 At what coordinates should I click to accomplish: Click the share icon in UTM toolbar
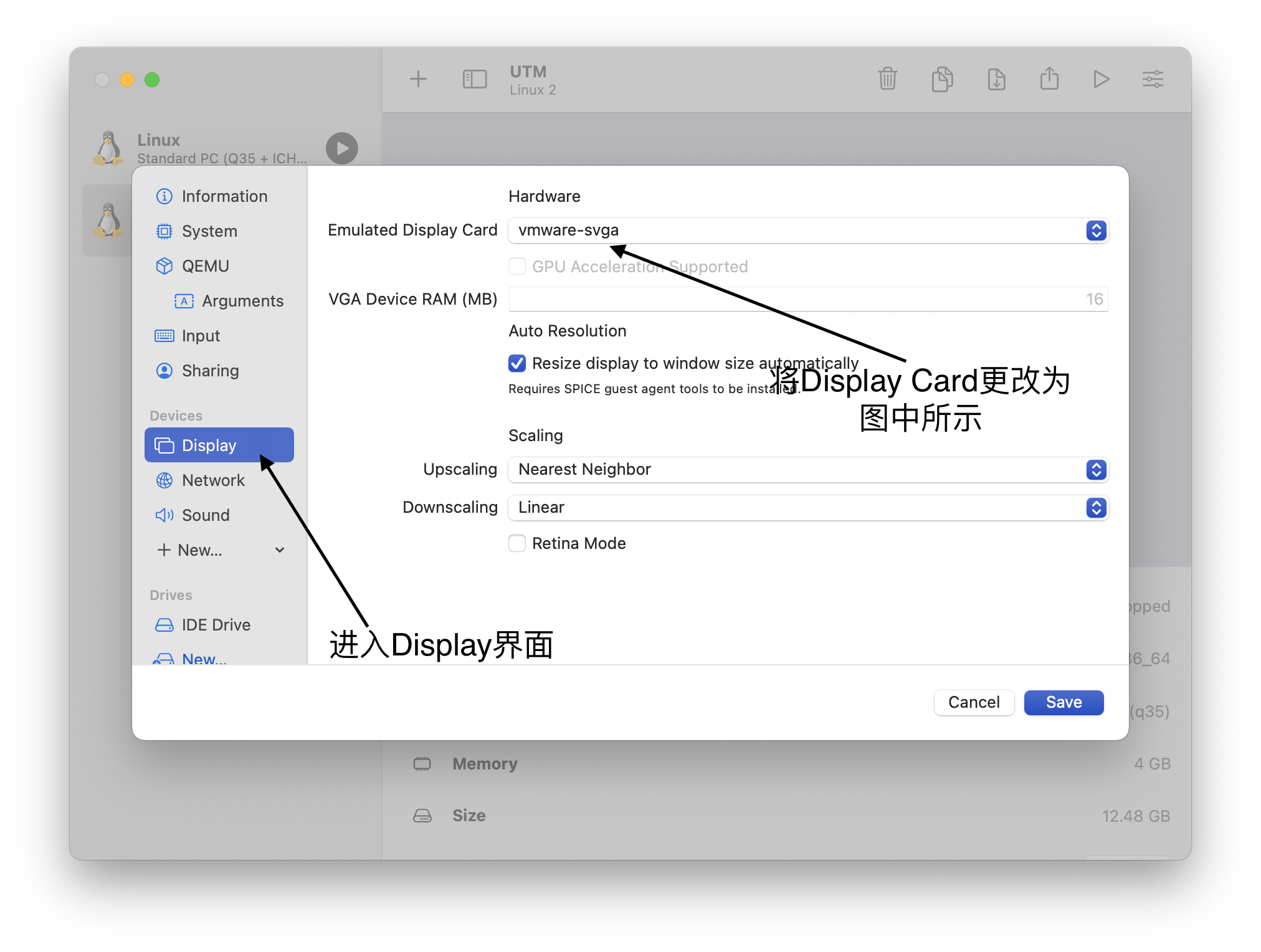click(x=1049, y=79)
